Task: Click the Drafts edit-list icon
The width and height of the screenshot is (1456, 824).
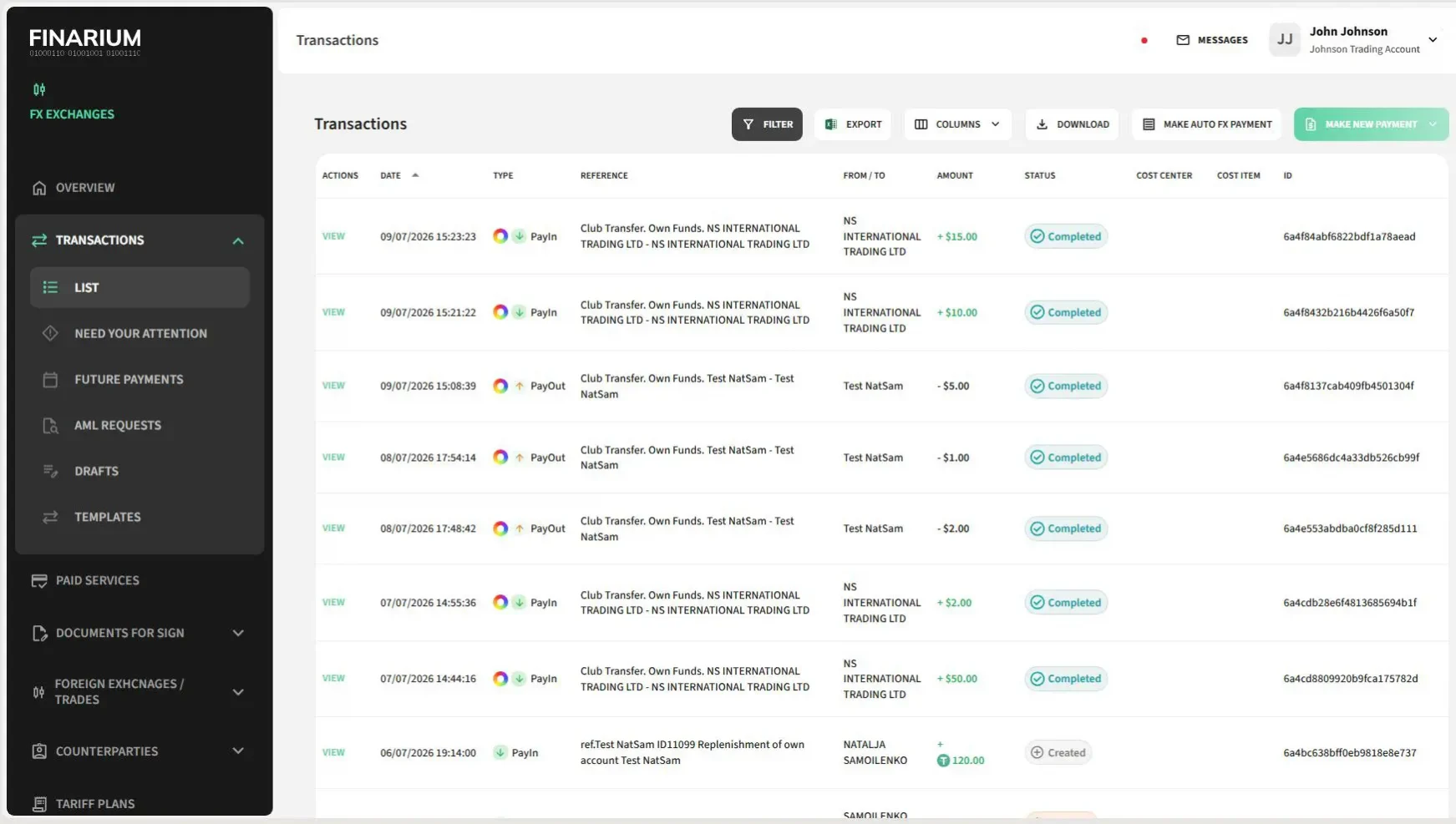Action: point(50,471)
